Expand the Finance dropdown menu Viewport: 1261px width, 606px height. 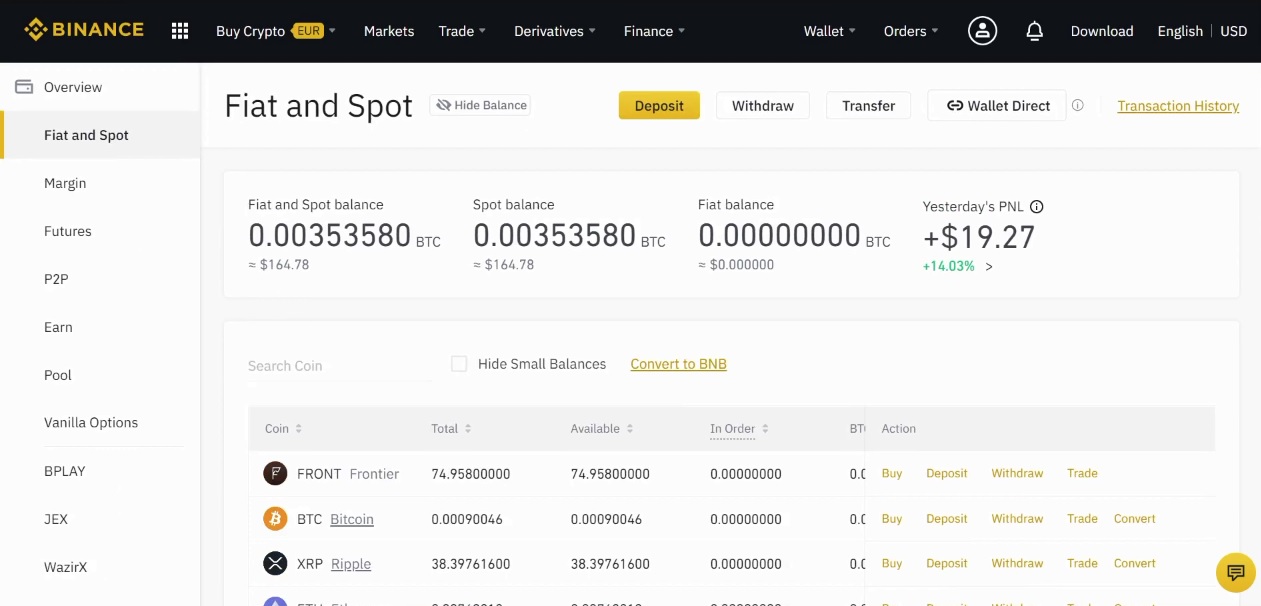654,31
